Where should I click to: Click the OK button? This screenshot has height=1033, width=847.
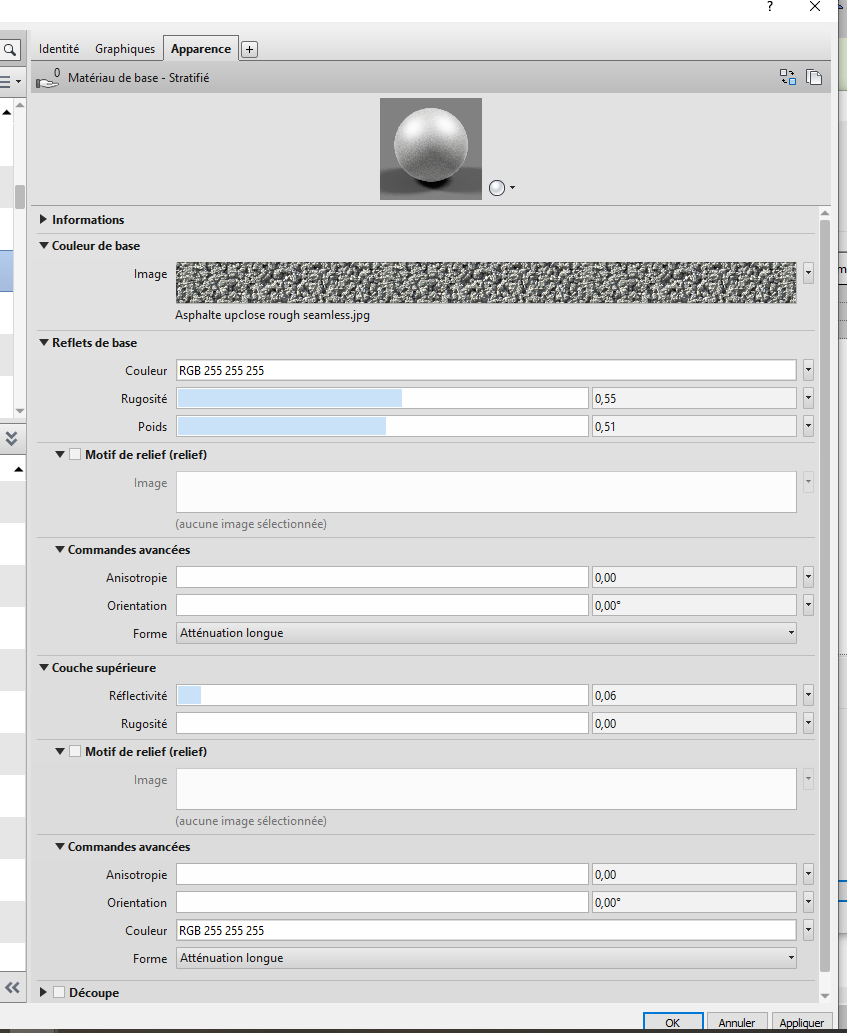click(673, 1022)
